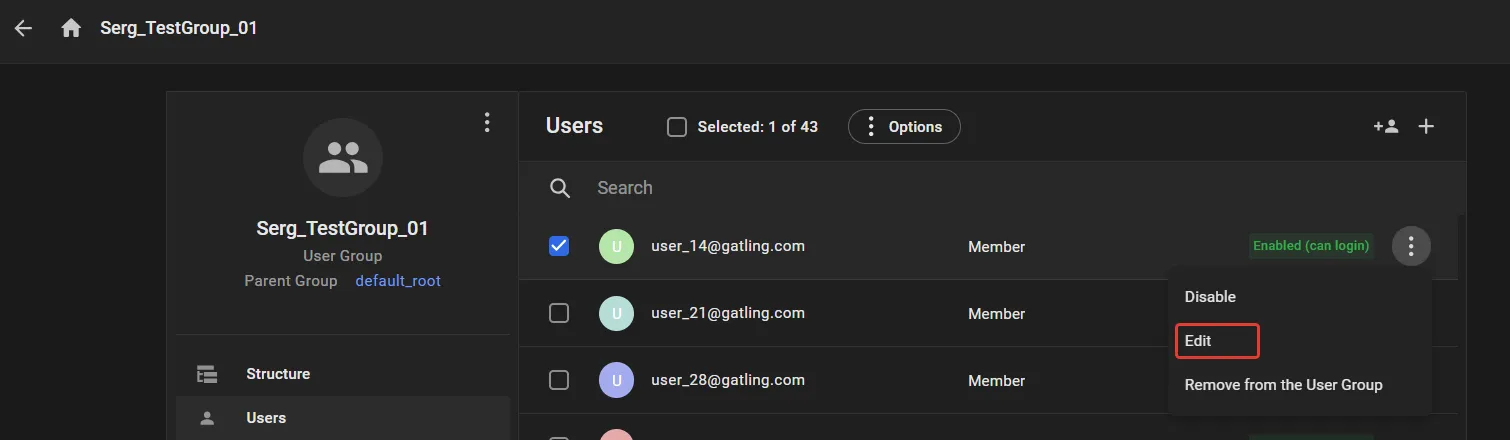Click the group avatar icon
Image resolution: width=1510 pixels, height=440 pixels.
tap(343, 157)
